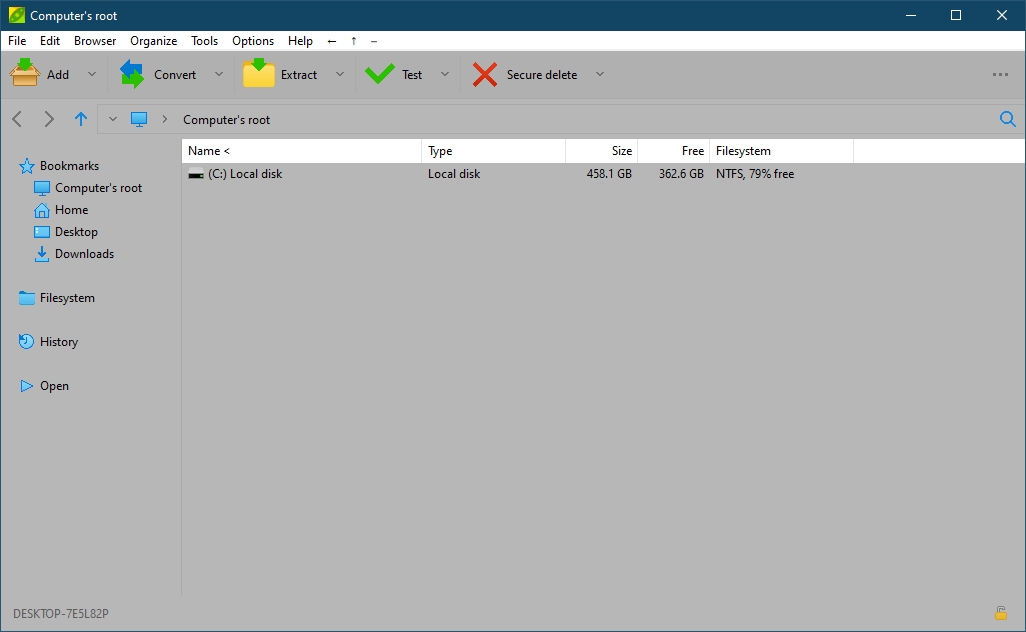Click the computer monitor icon in address bar
This screenshot has width=1026, height=632.
point(138,119)
